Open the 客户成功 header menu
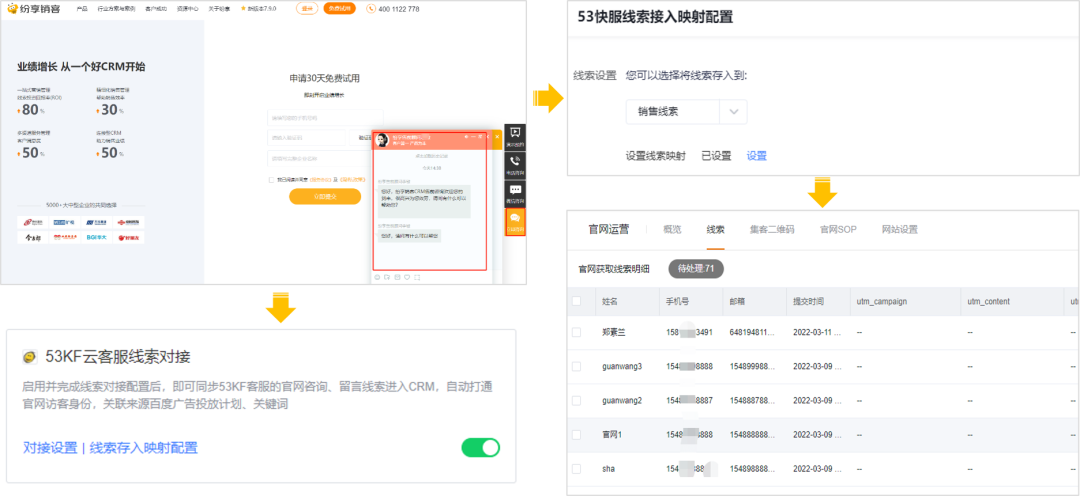 [x=156, y=9]
